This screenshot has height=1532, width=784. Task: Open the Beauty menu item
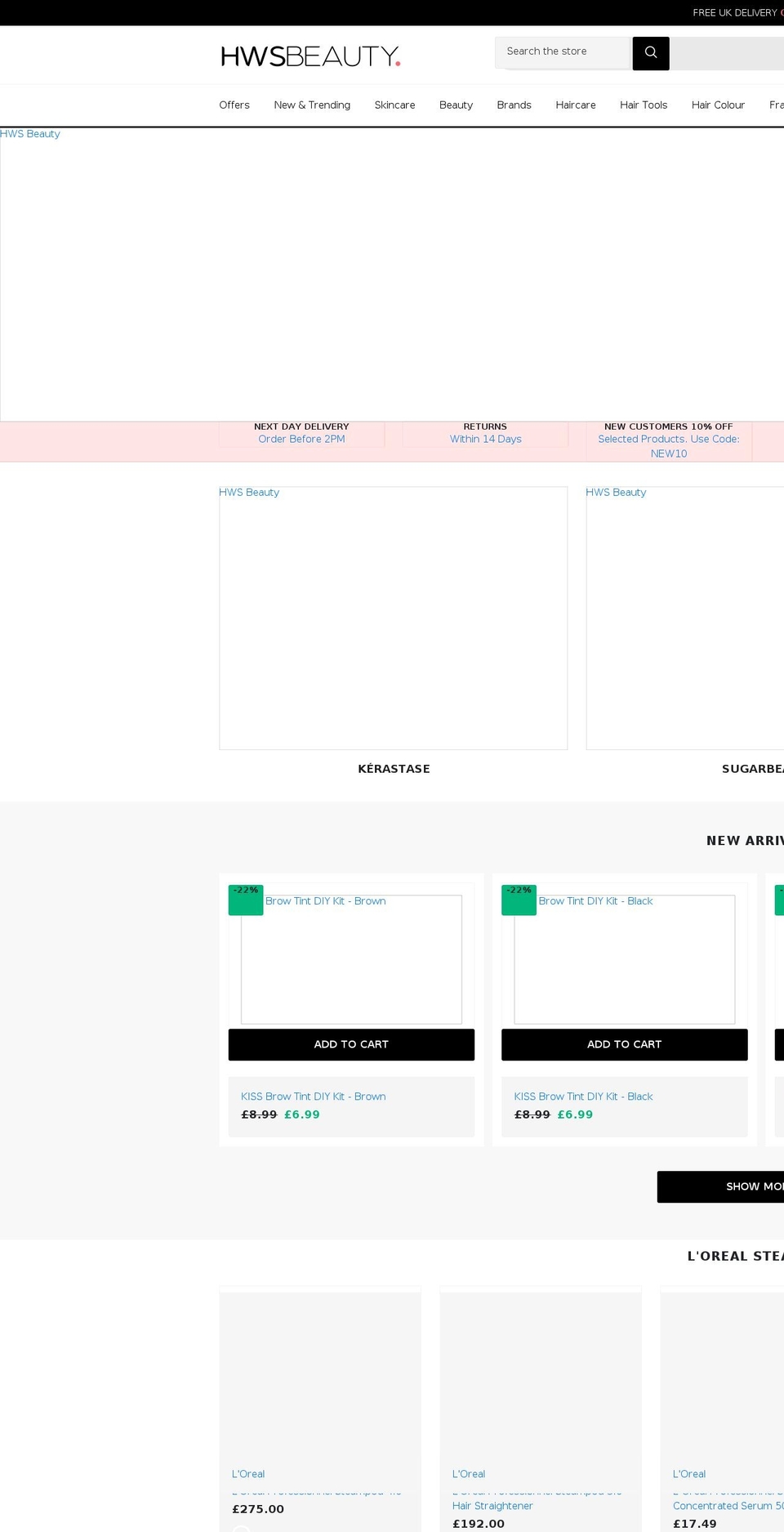coord(456,105)
